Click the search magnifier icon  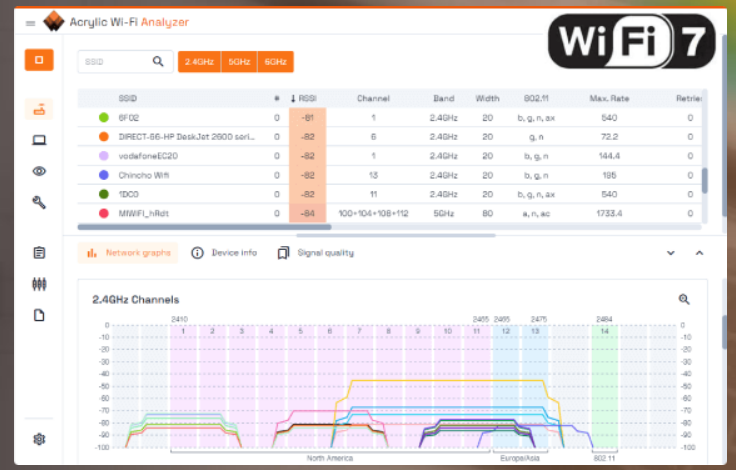(158, 62)
